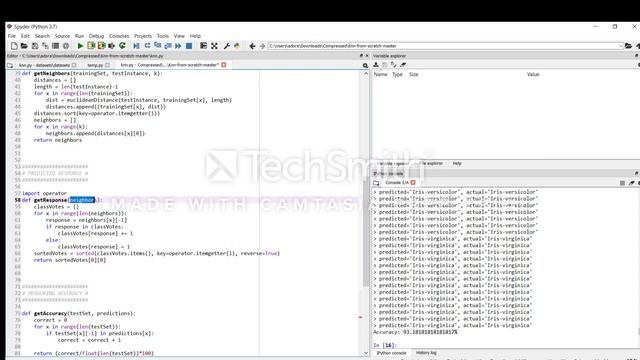
Task: Click the eraser icon in Variable explorer
Action: coord(403,65)
